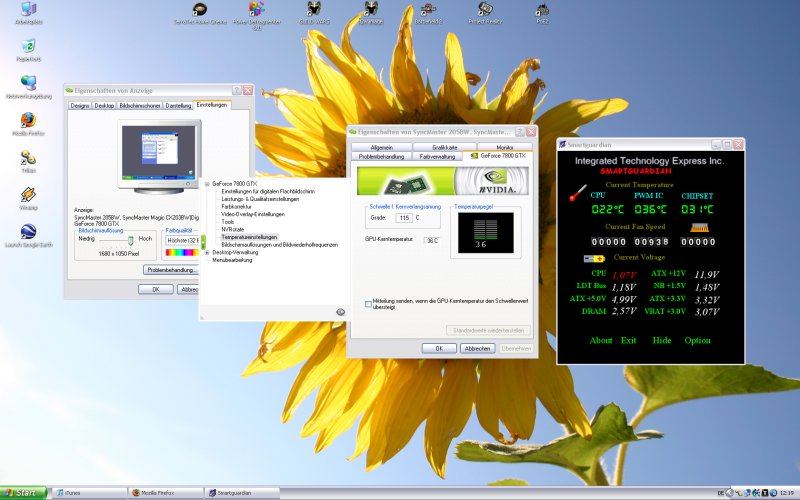This screenshot has height=500, width=800.
Task: Click the clock in the system tray
Action: point(786,493)
